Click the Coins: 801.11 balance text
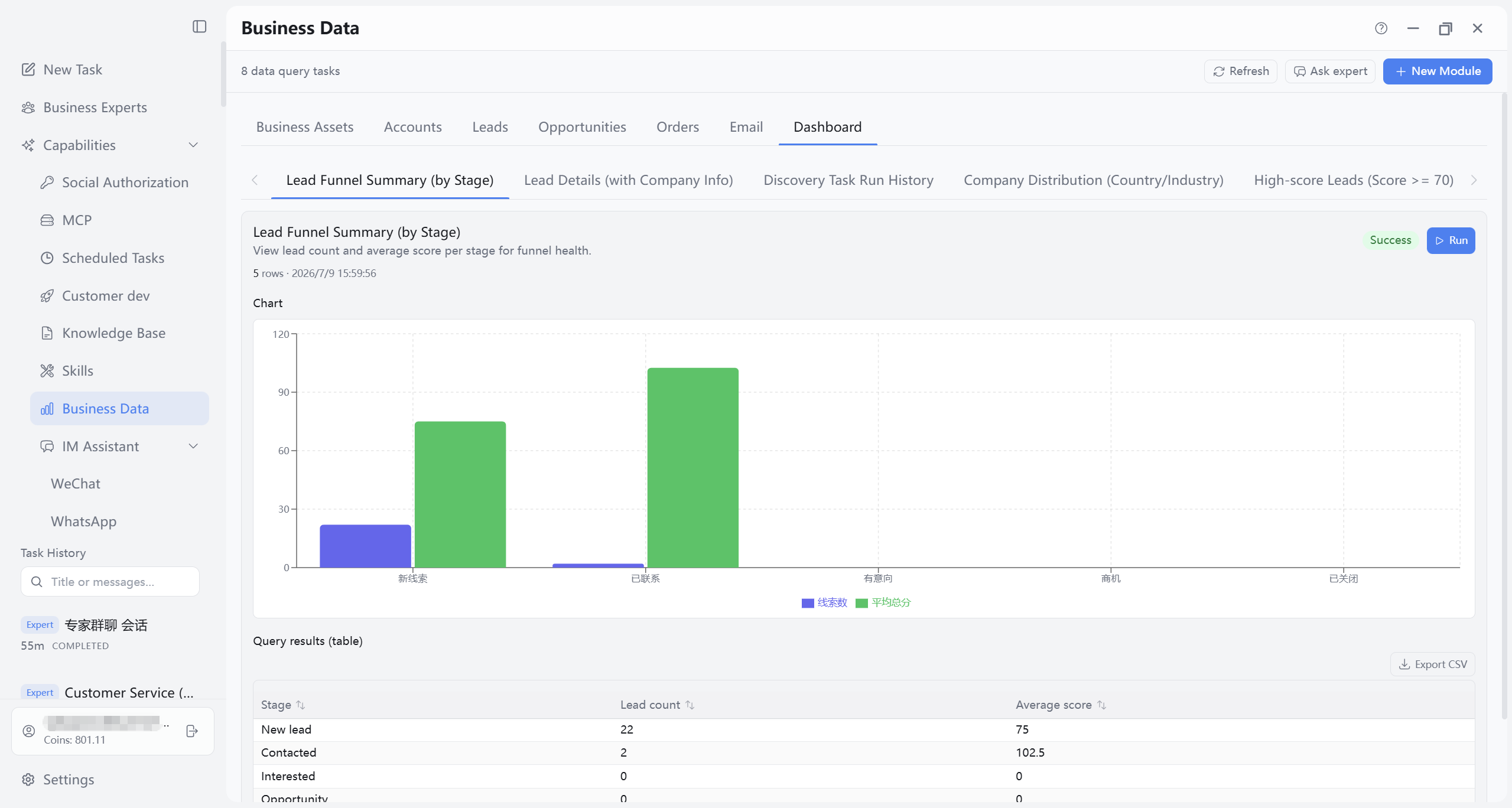Image resolution: width=1512 pixels, height=808 pixels. click(74, 741)
